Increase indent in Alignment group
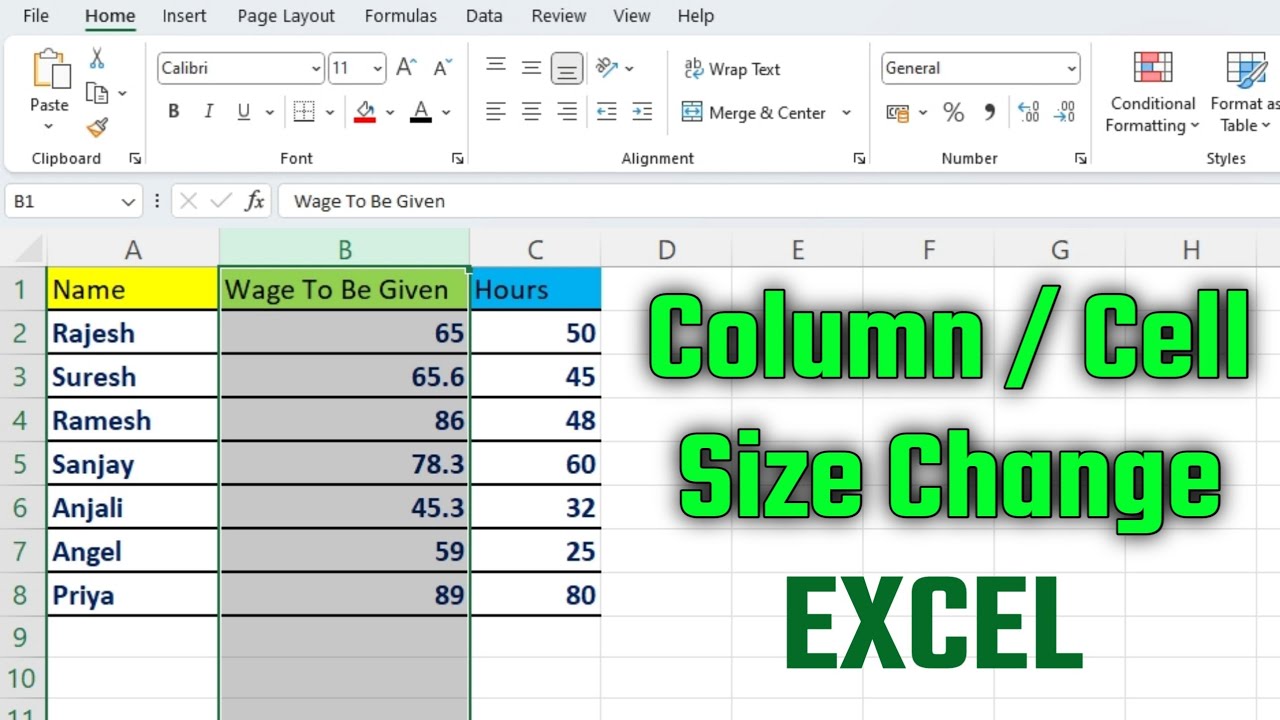This screenshot has height=720, width=1280. tap(643, 112)
